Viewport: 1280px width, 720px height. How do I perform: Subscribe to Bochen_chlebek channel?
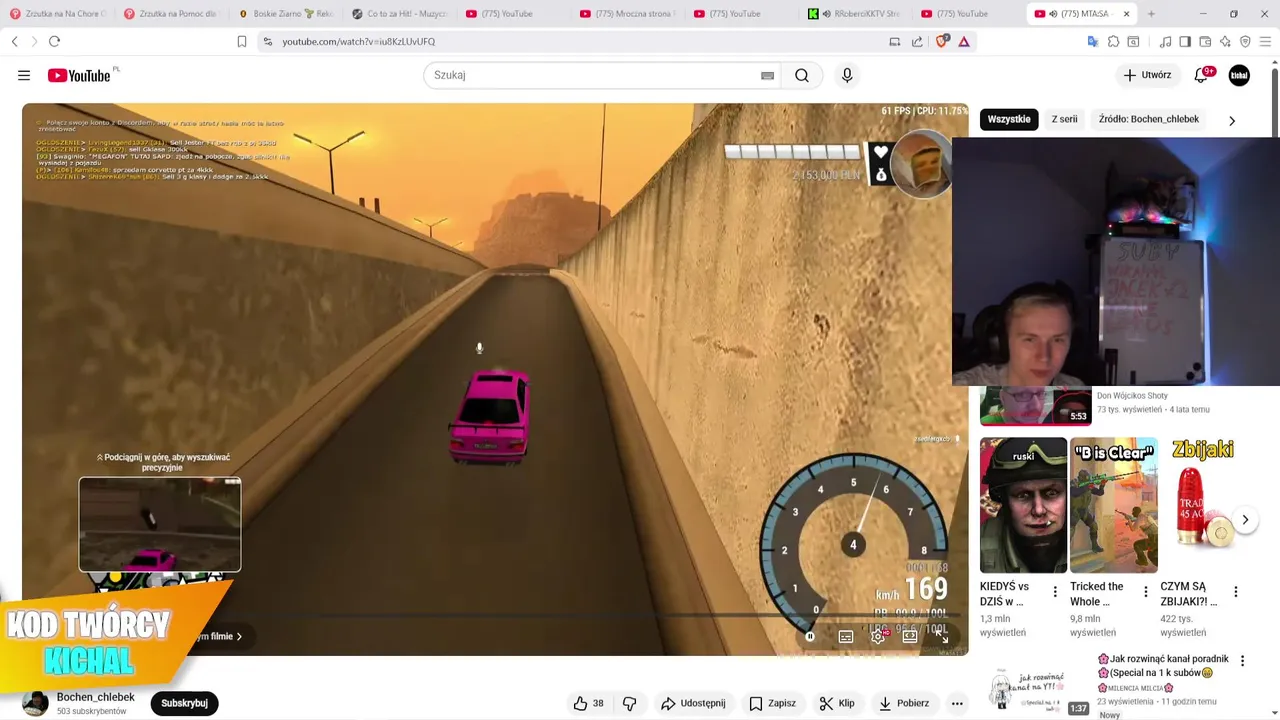pos(185,703)
